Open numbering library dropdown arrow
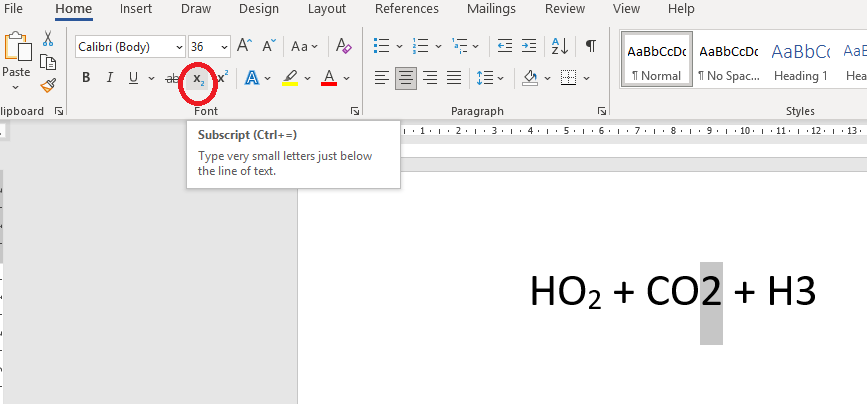 438,47
